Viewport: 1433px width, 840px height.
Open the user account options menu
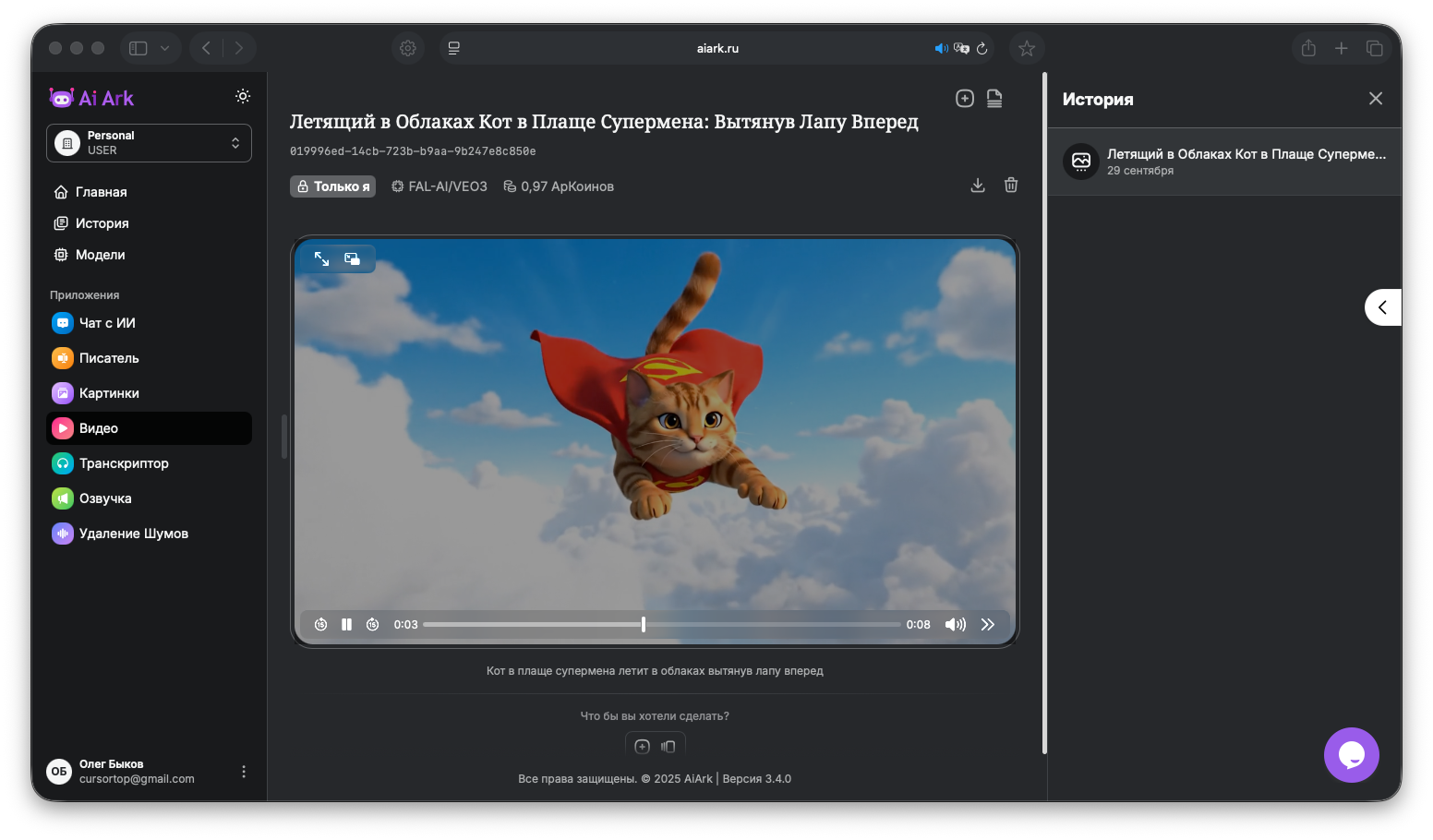point(244,772)
